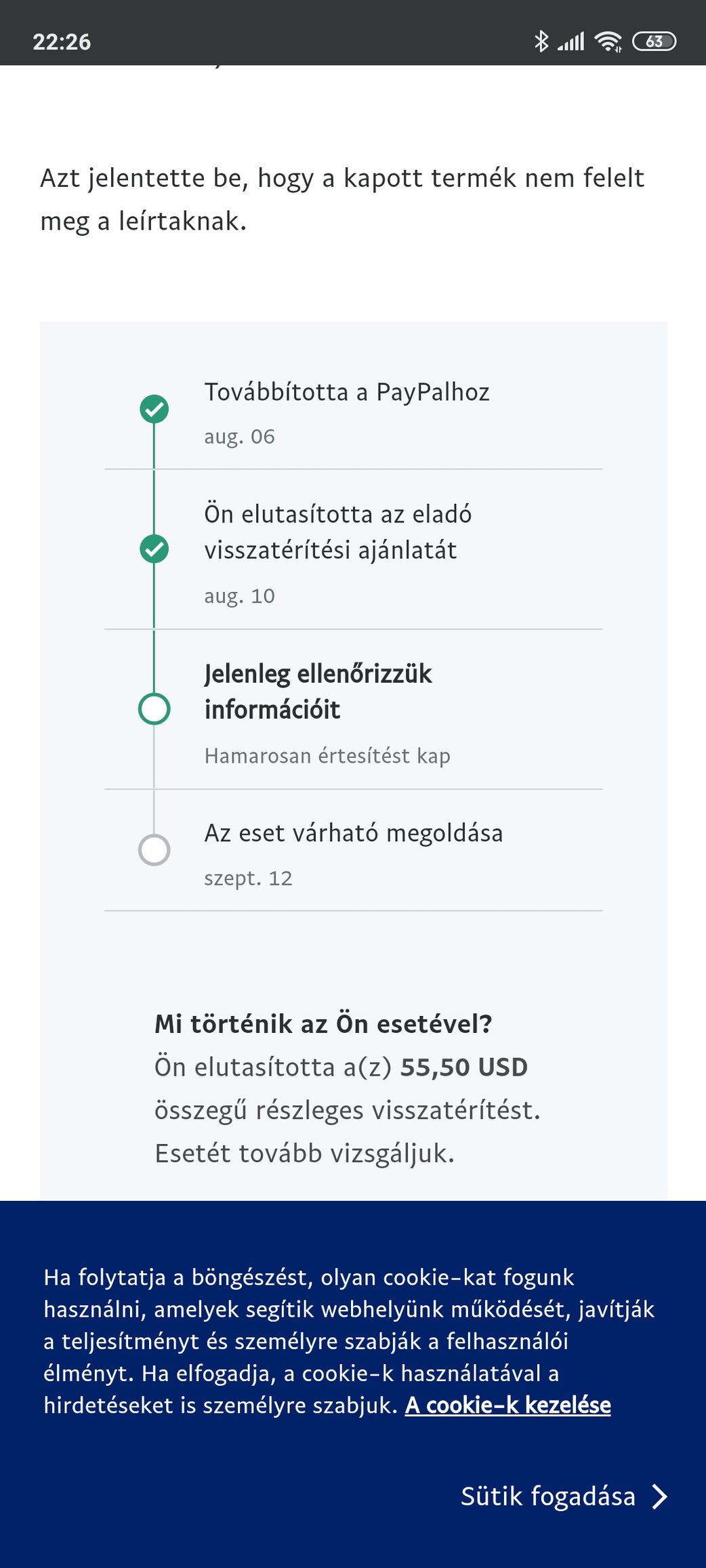Select the grey circle for Az eset várható megoldása
The width and height of the screenshot is (706, 1568).
tap(154, 849)
